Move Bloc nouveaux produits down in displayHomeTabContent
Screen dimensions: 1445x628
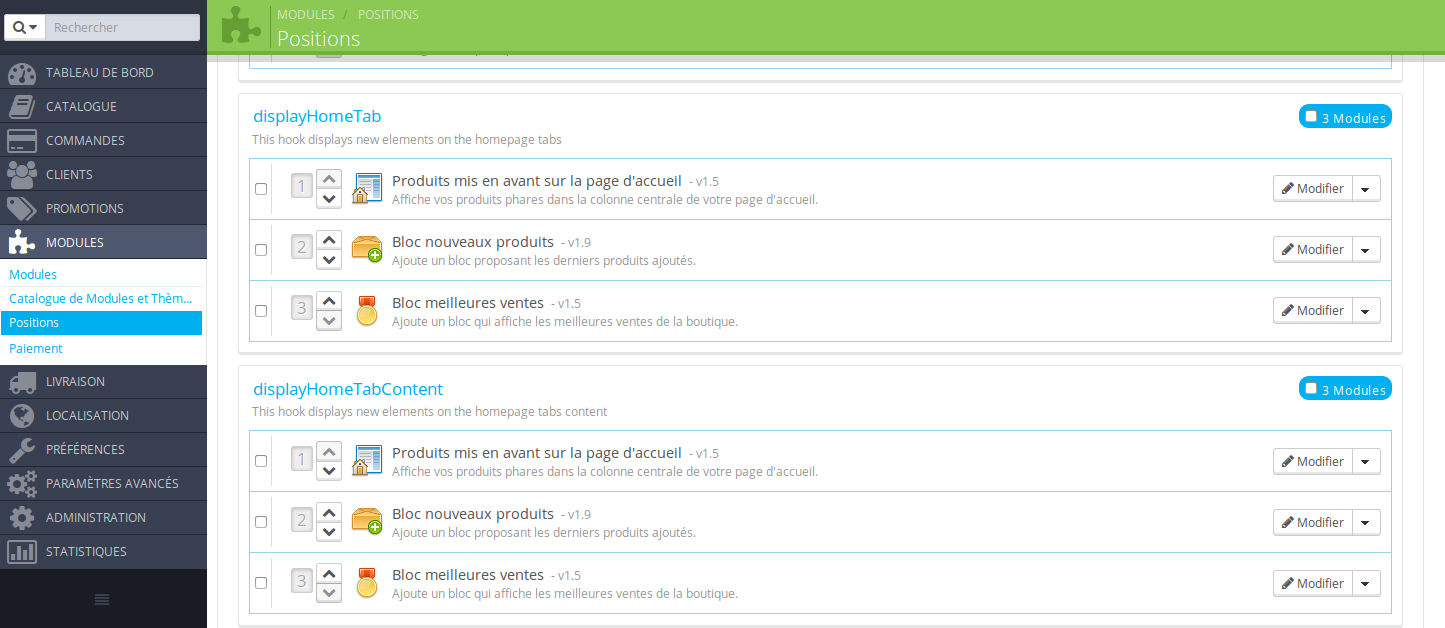(328, 532)
